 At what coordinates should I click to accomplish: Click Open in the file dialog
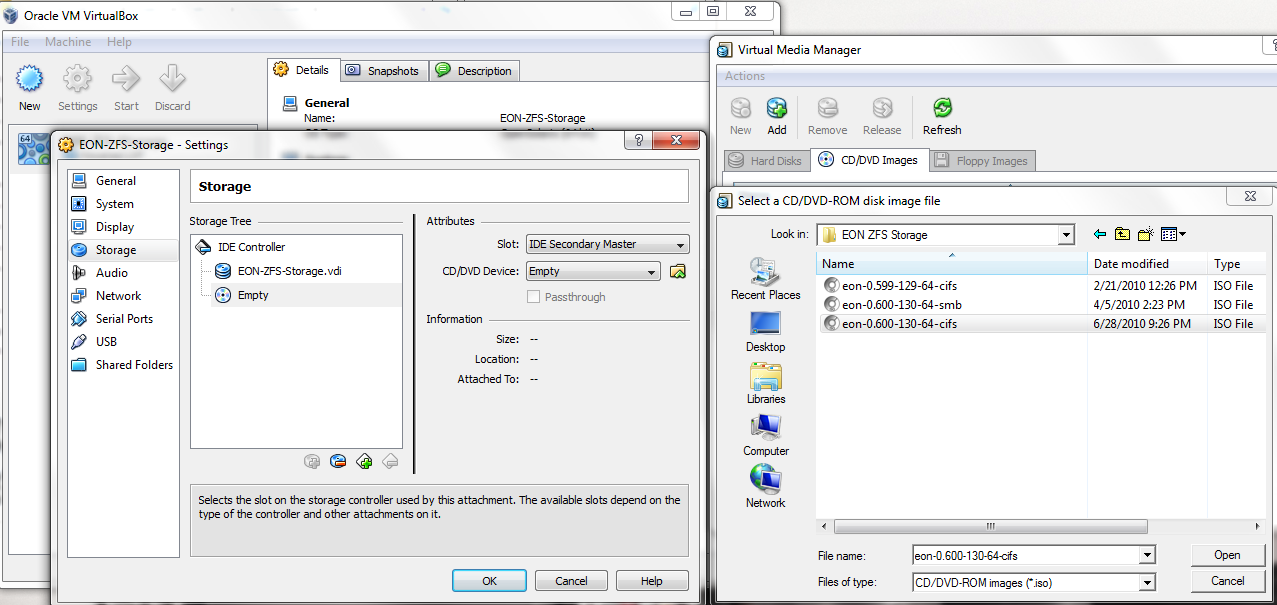[1227, 555]
